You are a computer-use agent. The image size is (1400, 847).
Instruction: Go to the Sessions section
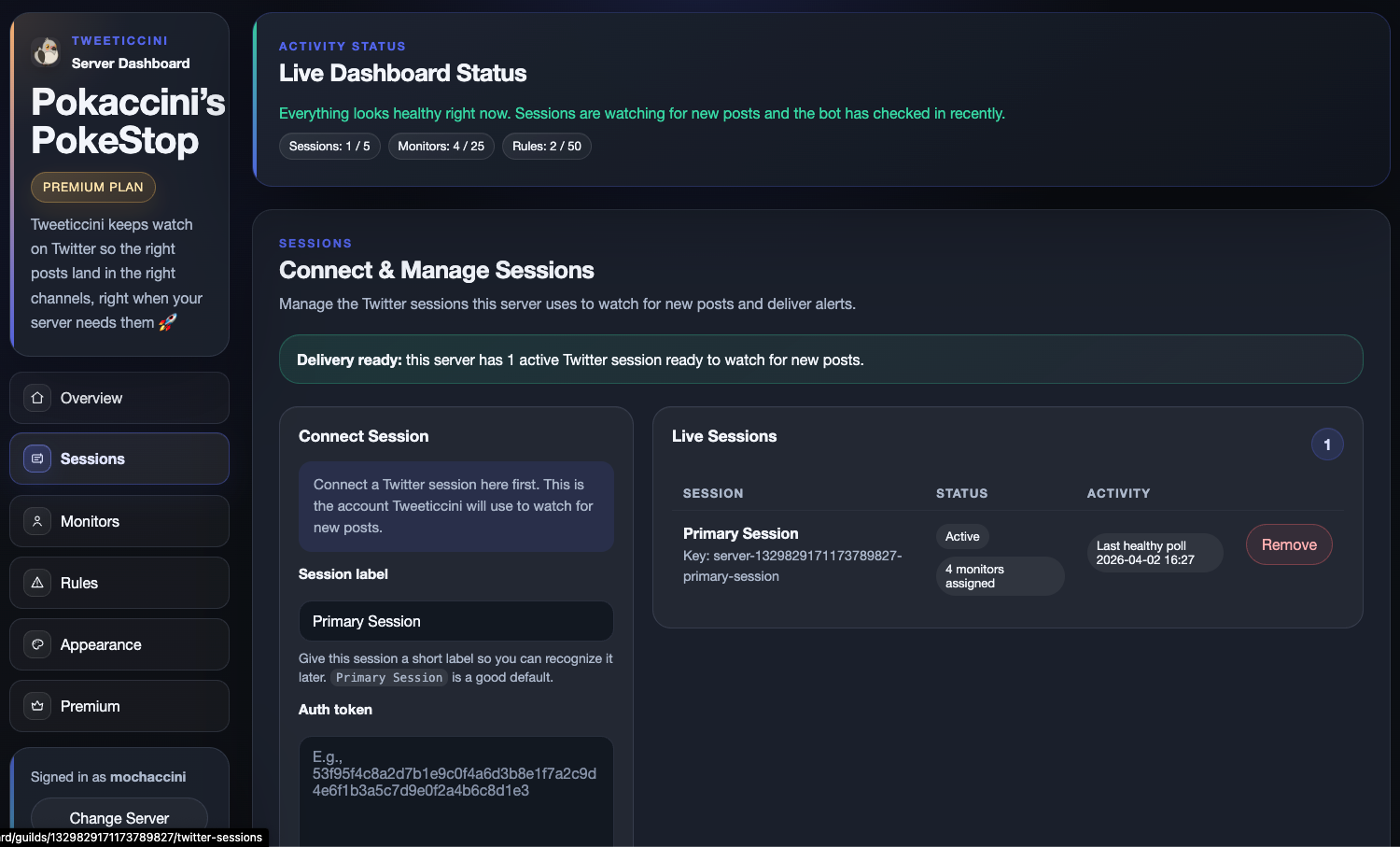119,459
